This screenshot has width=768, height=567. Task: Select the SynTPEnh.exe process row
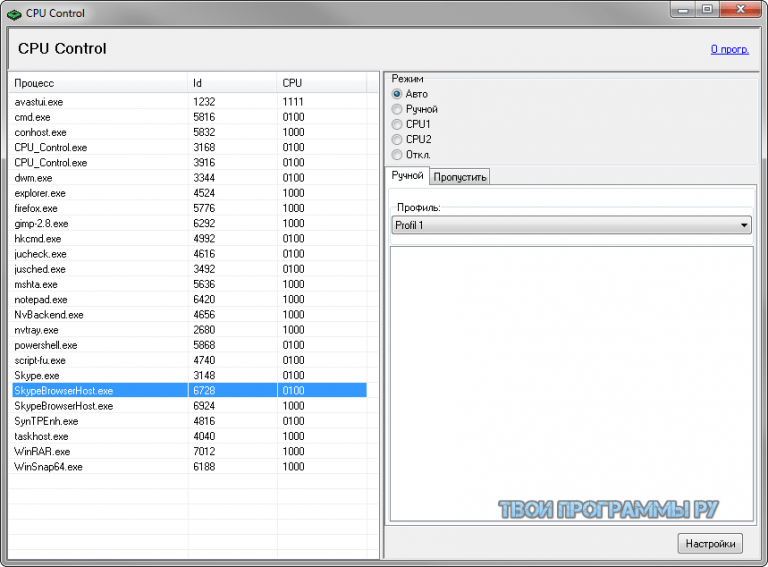(189, 421)
